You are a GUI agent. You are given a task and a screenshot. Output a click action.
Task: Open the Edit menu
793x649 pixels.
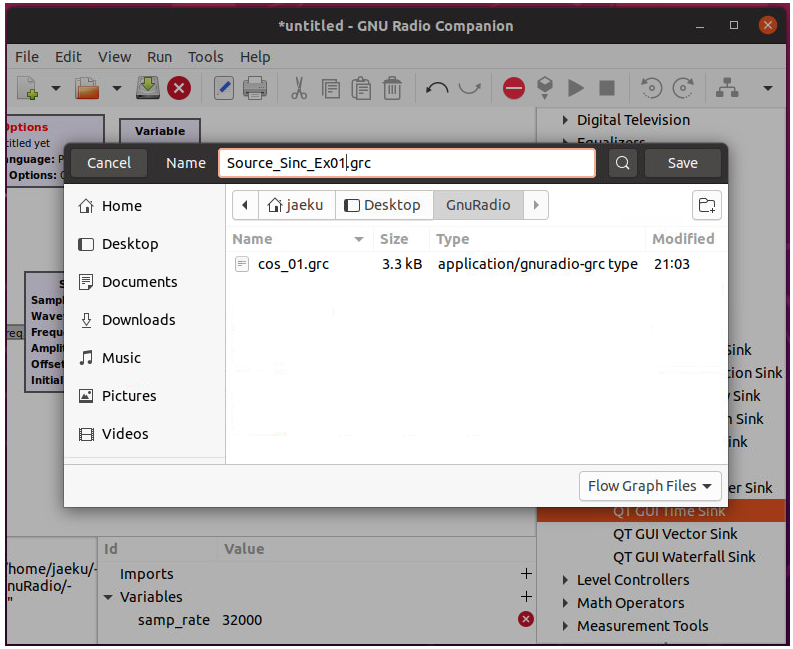[x=68, y=57]
